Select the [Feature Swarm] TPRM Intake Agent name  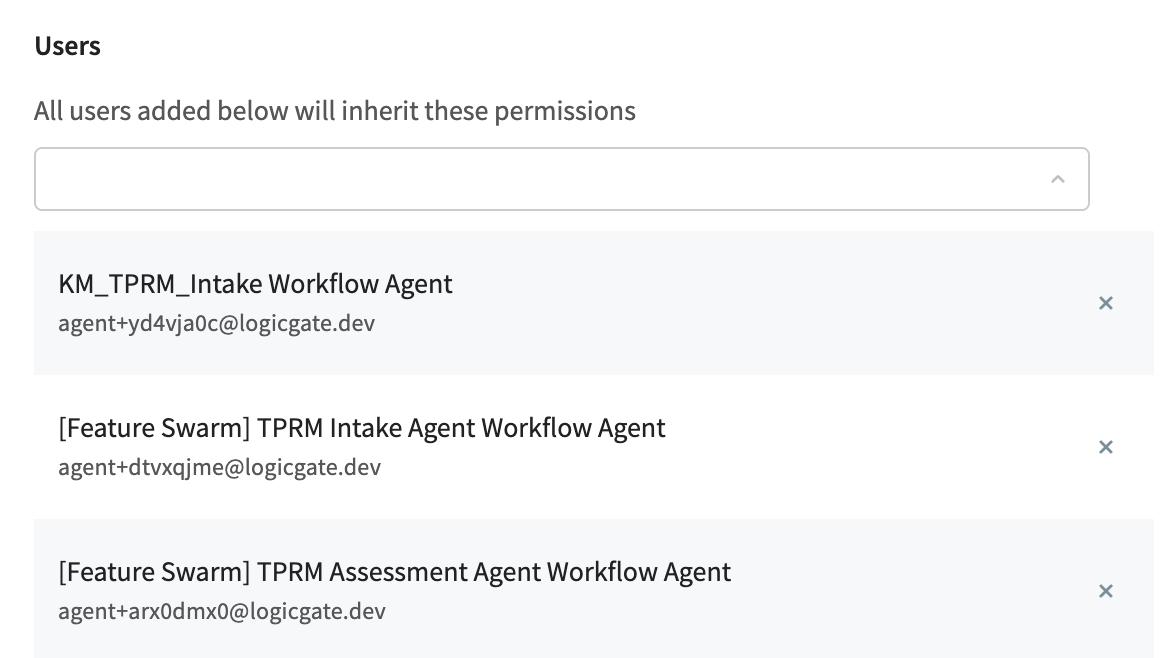[x=362, y=428]
